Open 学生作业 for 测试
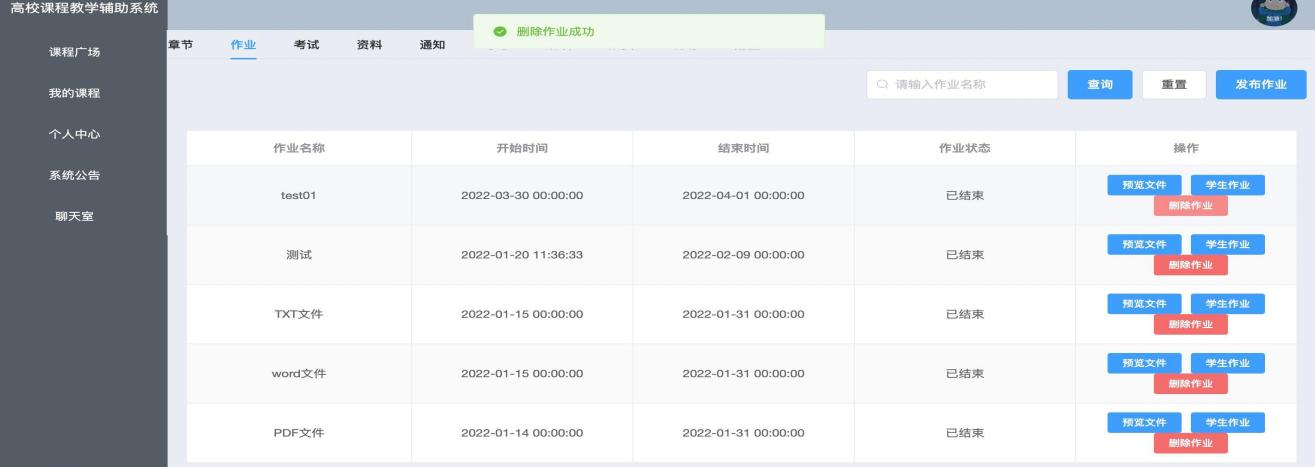1315x467 pixels. 1227,244
